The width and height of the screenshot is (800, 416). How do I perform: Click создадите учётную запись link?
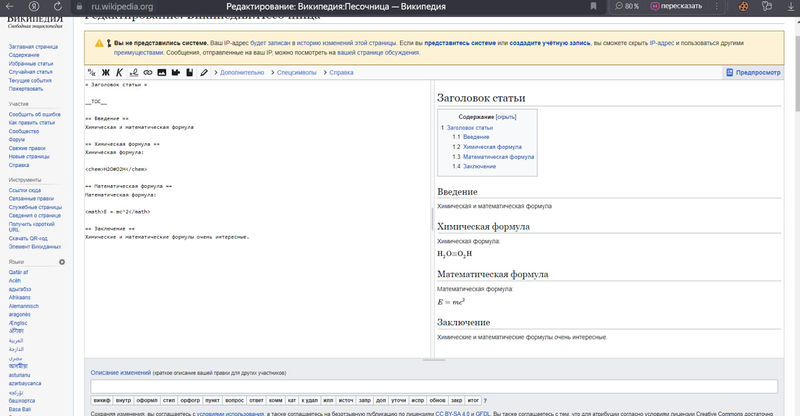(550, 43)
